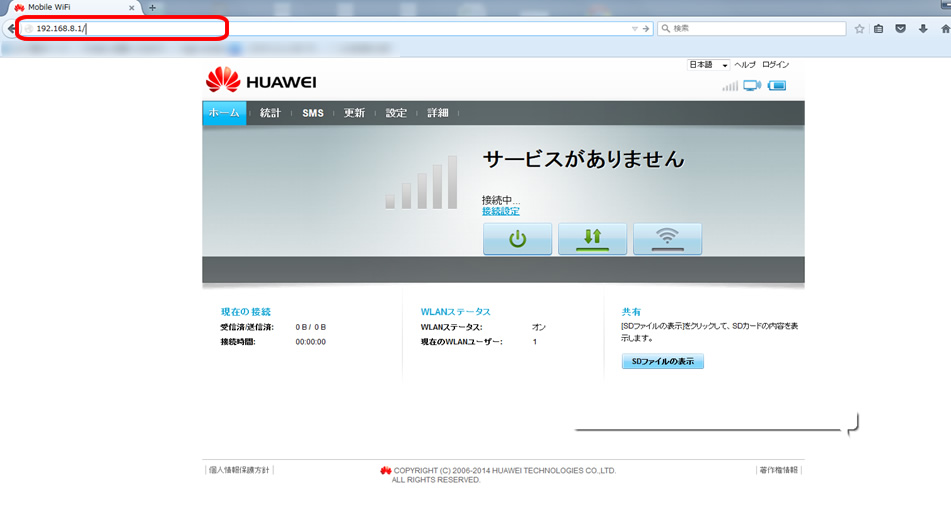Image resolution: width=951 pixels, height=516 pixels.
Task: Click the 現在の接続 heading
Action: pos(246,312)
